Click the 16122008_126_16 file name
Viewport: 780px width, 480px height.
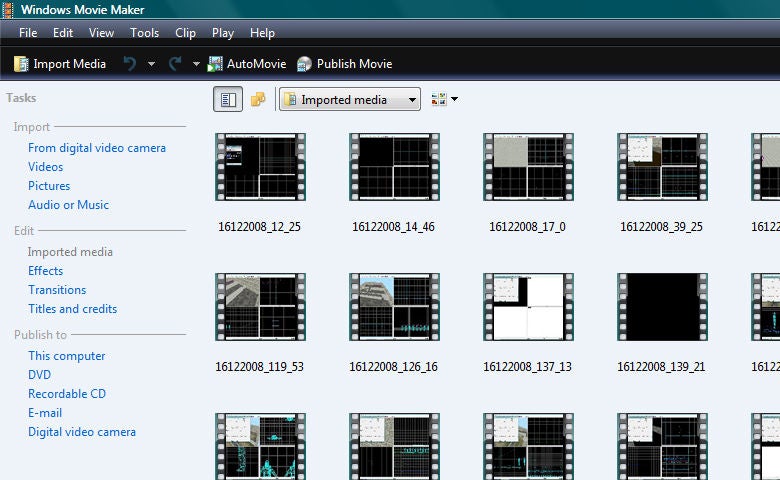tap(393, 367)
